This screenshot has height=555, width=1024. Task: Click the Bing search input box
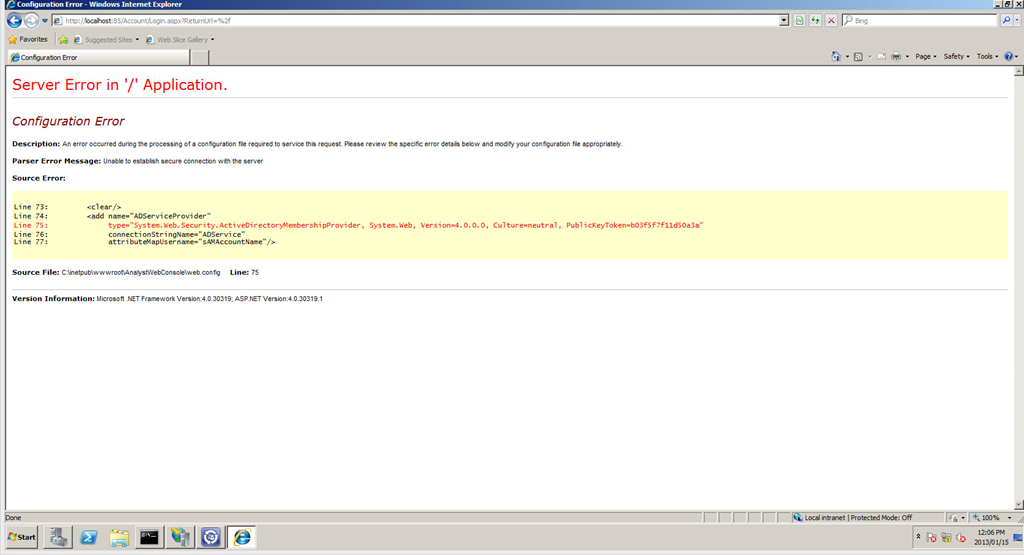coord(918,20)
